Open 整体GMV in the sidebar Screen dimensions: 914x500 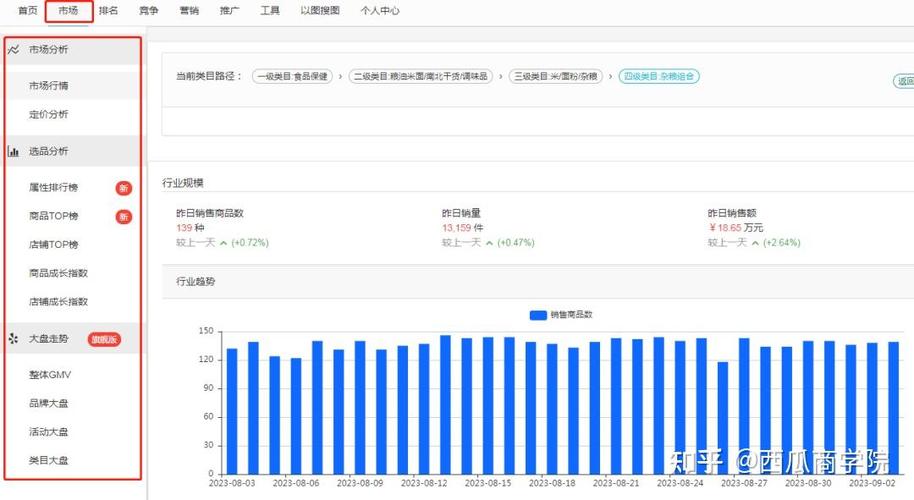(x=50, y=375)
